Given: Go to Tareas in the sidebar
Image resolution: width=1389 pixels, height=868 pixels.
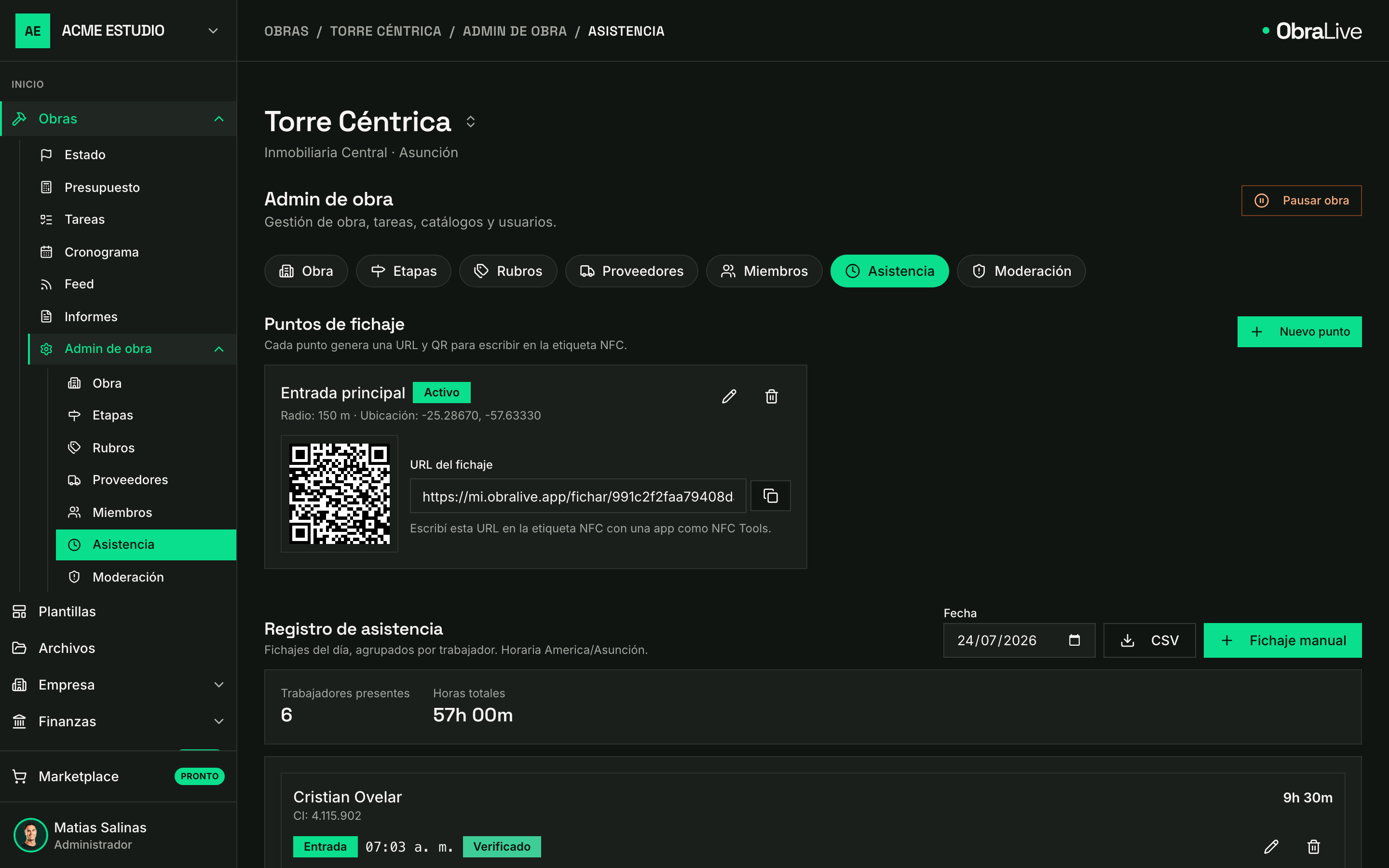Looking at the screenshot, I should [132, 219].
